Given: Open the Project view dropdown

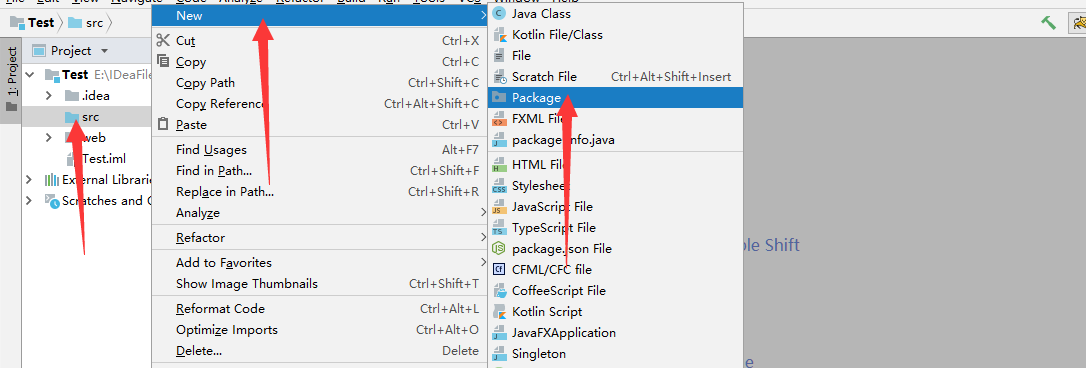Looking at the screenshot, I should (x=105, y=51).
